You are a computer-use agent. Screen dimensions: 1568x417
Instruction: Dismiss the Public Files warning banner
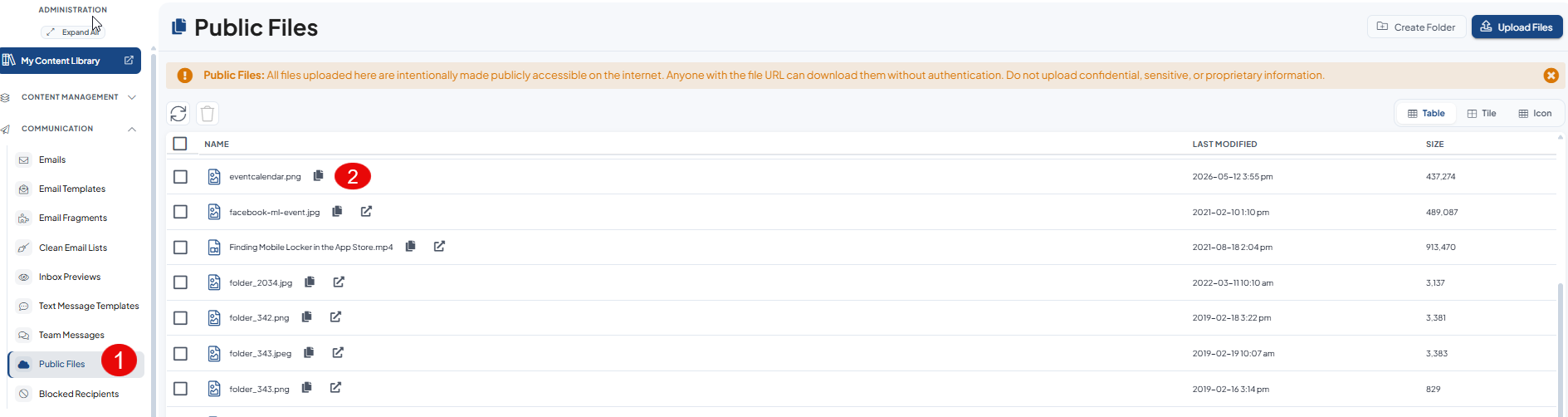[1551, 75]
